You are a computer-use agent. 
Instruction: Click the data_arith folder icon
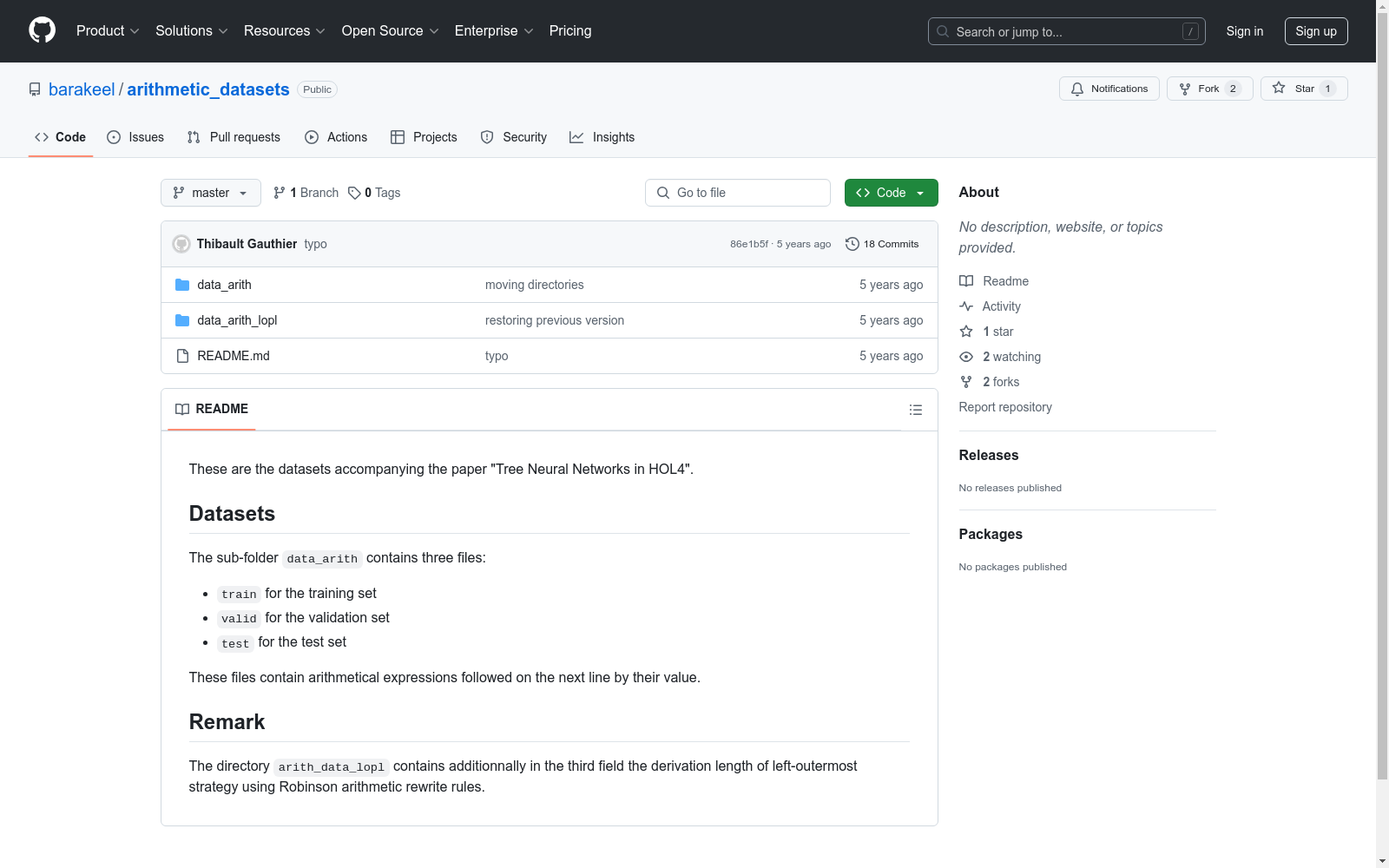tap(182, 285)
